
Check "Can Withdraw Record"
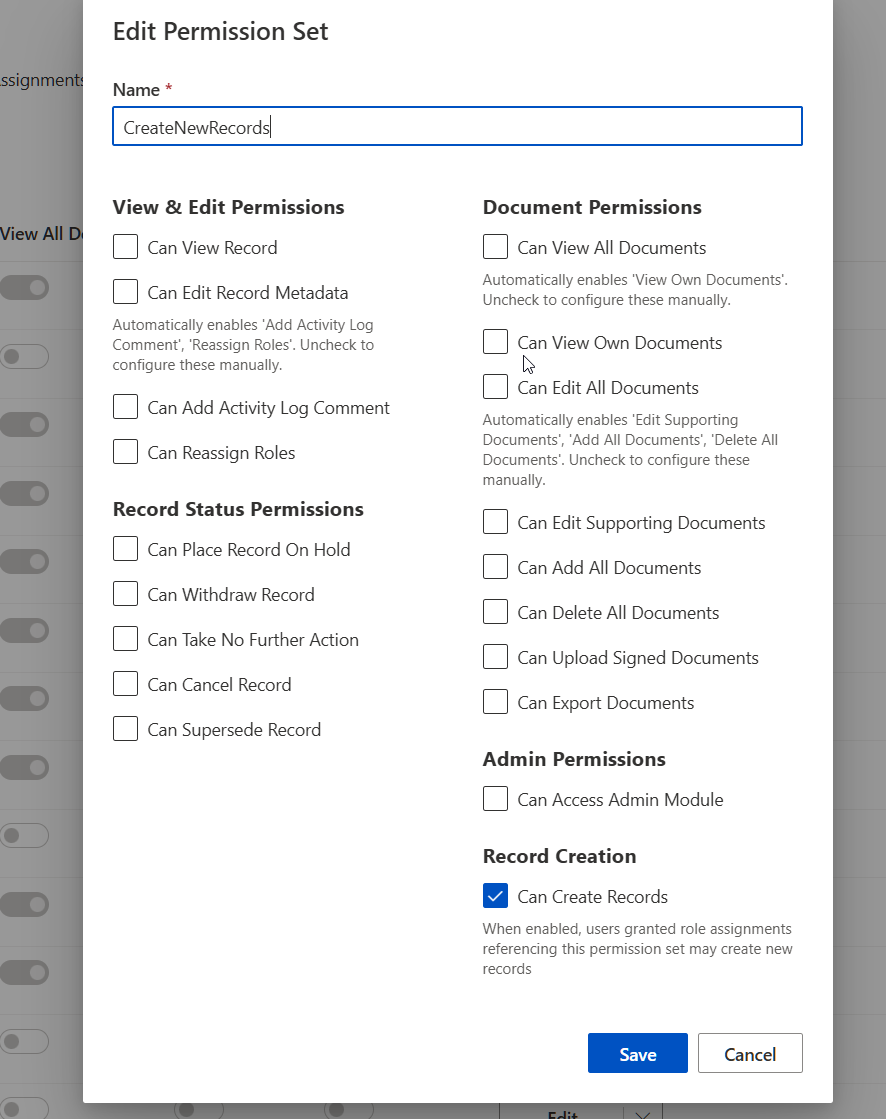tap(125, 594)
